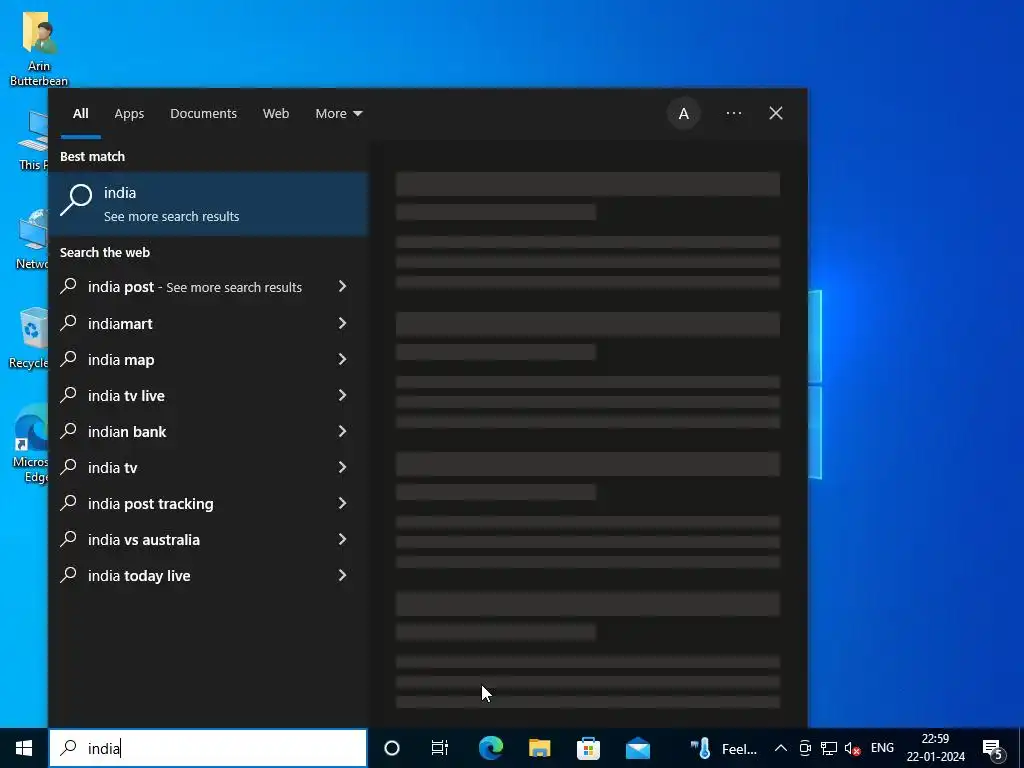Click the Meet Now tray icon

(x=805, y=748)
